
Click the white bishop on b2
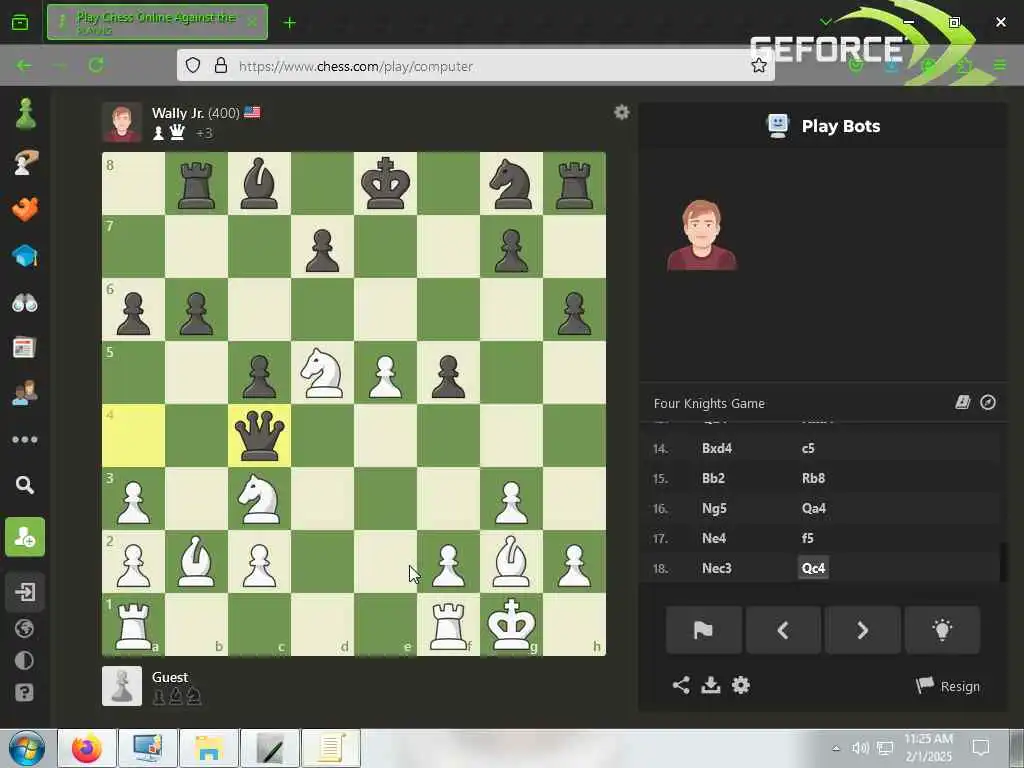(x=196, y=562)
